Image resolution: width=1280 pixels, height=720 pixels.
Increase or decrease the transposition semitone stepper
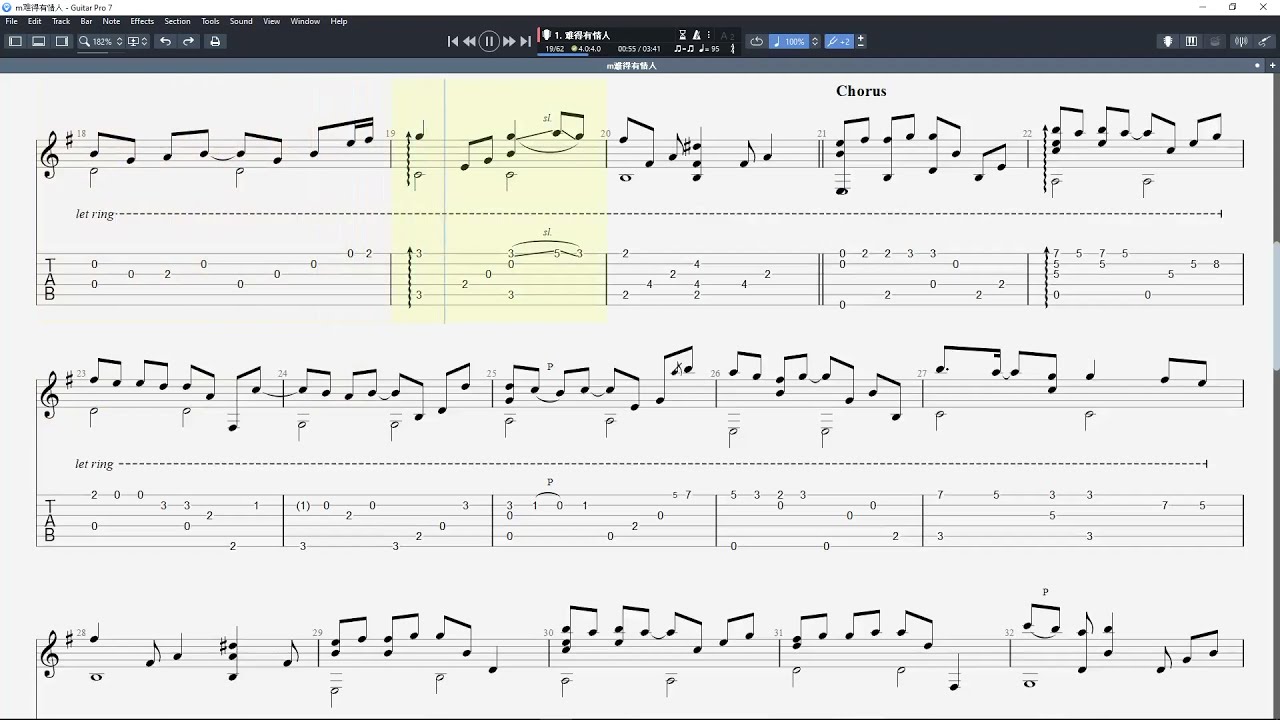(x=861, y=41)
